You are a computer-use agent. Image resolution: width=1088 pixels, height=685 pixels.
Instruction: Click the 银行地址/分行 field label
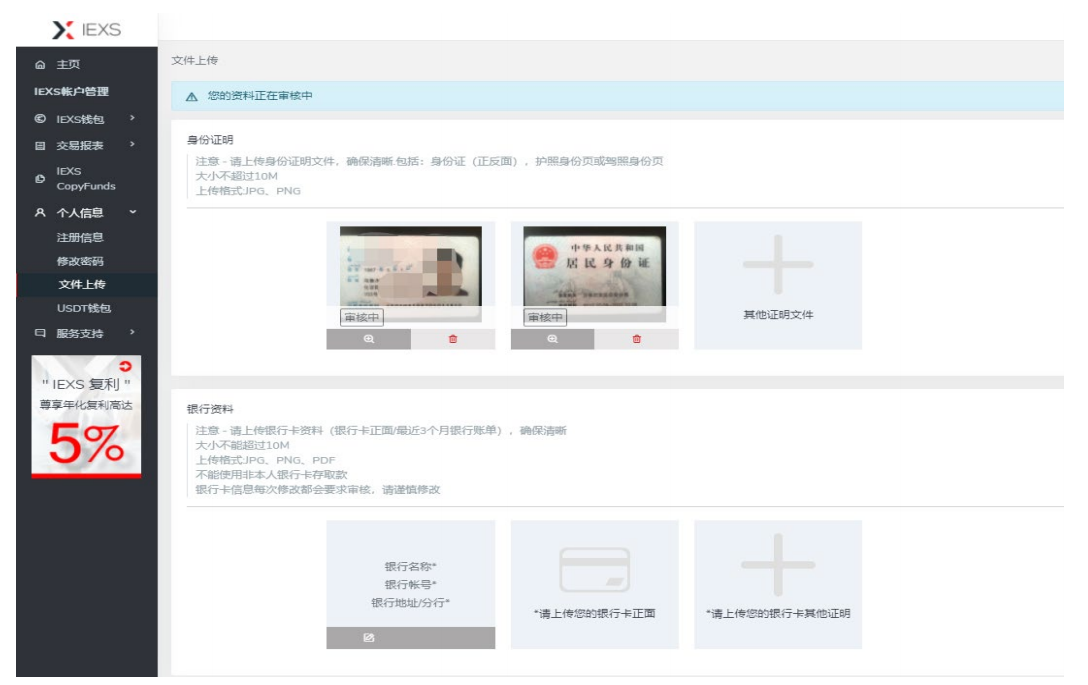(410, 602)
